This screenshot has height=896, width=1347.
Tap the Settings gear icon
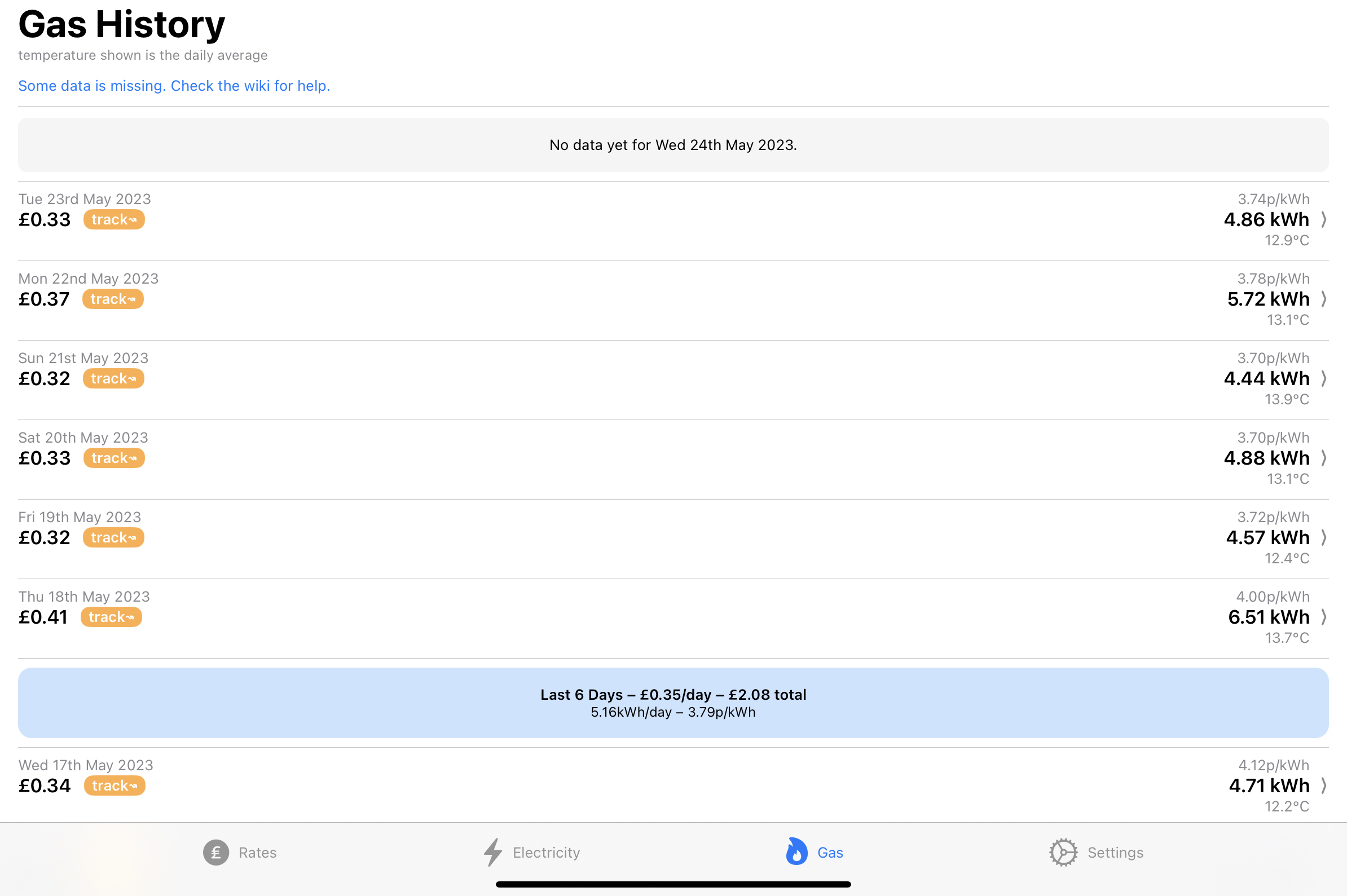point(1063,853)
